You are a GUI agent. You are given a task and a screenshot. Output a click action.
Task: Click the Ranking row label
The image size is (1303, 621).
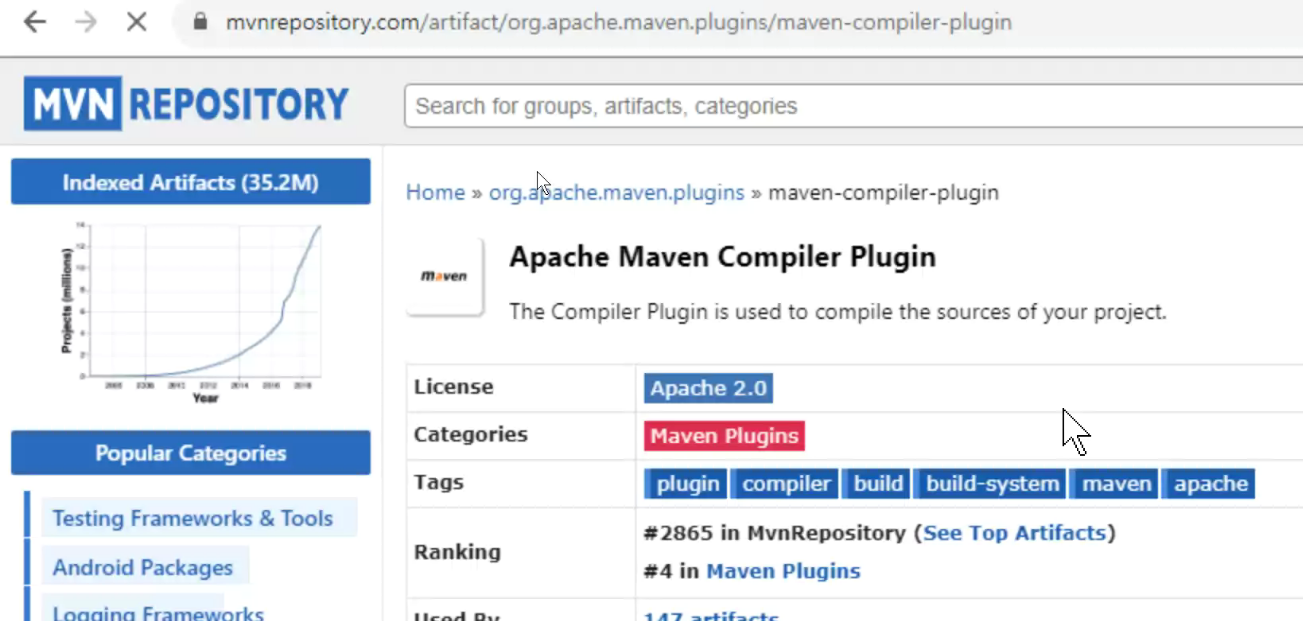coord(457,551)
